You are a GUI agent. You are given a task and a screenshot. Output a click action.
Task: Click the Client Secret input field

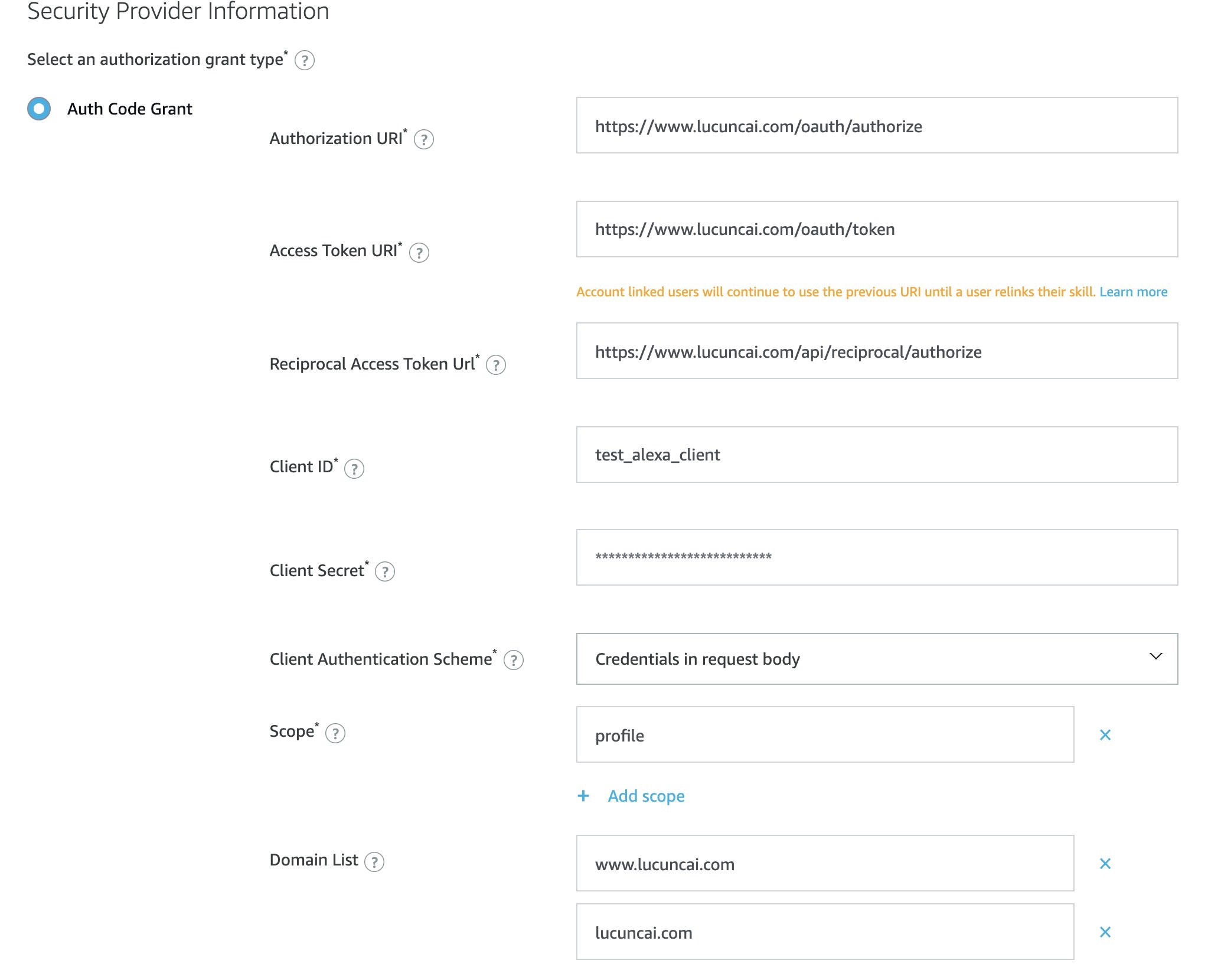(877, 557)
